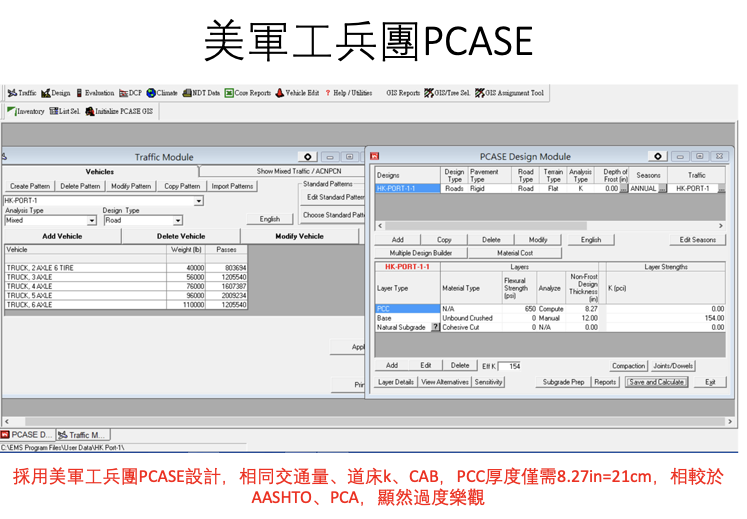Viewport: 747px width, 519px height.
Task: Click Sensitivity button
Action: coord(488,382)
